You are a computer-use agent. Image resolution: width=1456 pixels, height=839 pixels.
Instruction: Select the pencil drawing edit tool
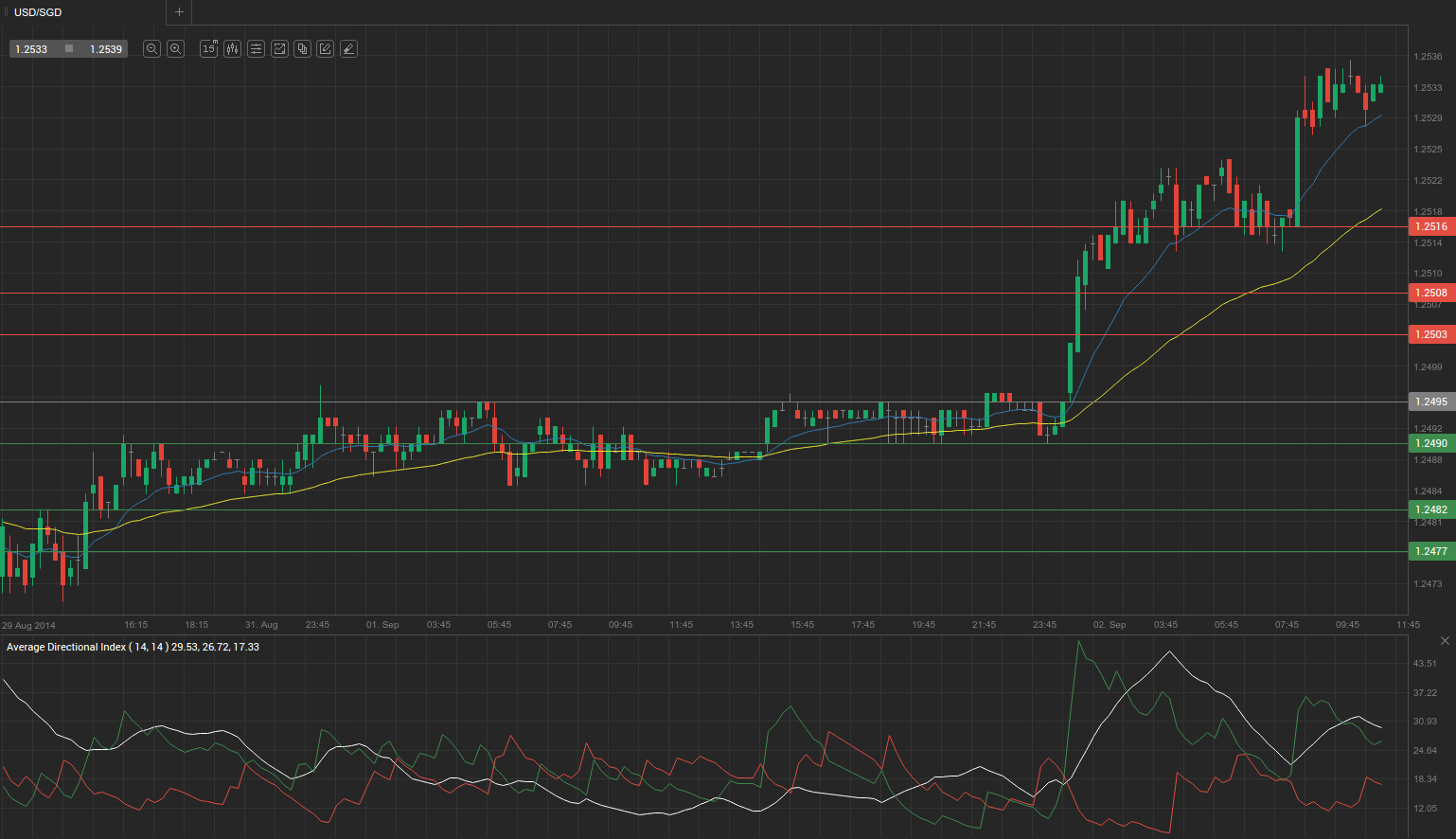(325, 49)
